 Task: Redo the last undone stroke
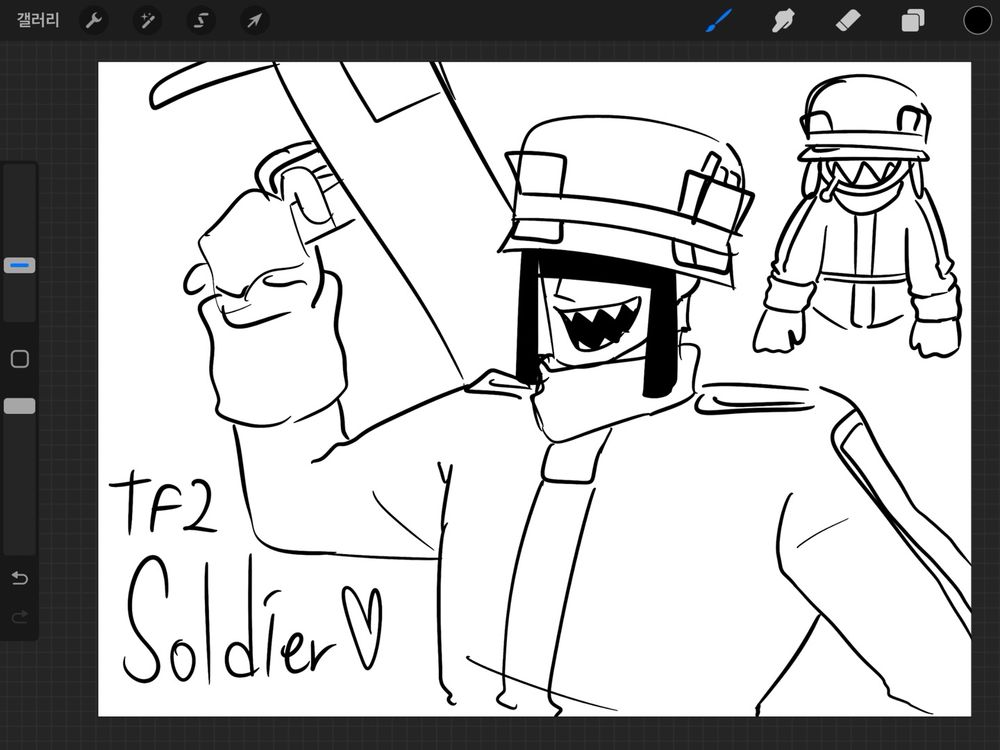(20, 617)
